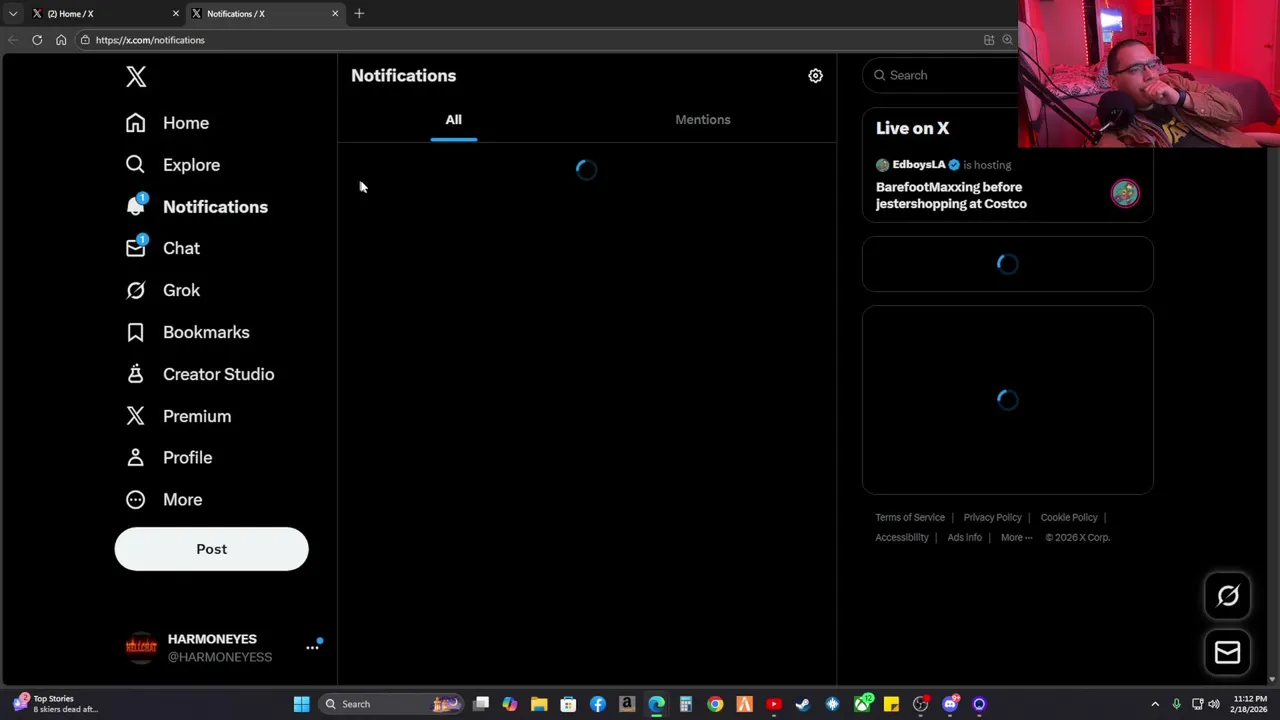This screenshot has height=720, width=1280.
Task: Open the floating messages button
Action: (x=1227, y=653)
